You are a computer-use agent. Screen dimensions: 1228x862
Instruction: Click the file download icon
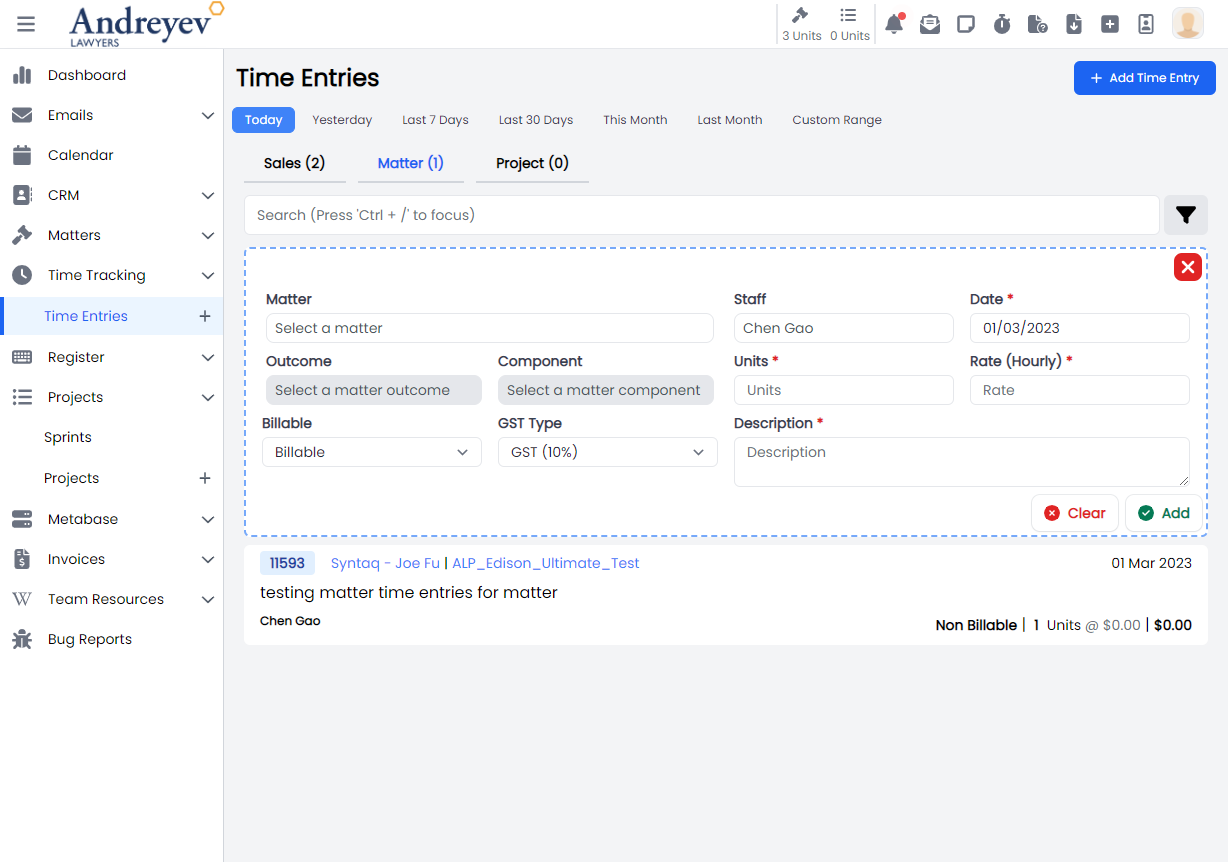coord(1074,24)
